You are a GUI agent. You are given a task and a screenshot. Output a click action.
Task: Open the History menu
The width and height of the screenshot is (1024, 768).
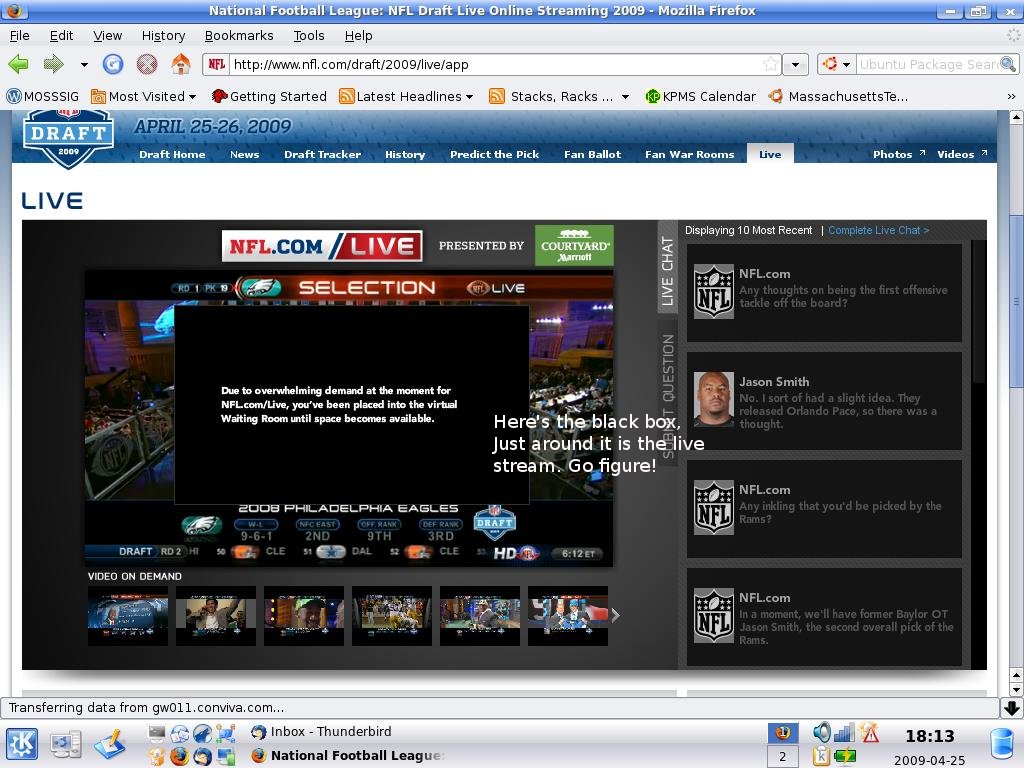(163, 36)
